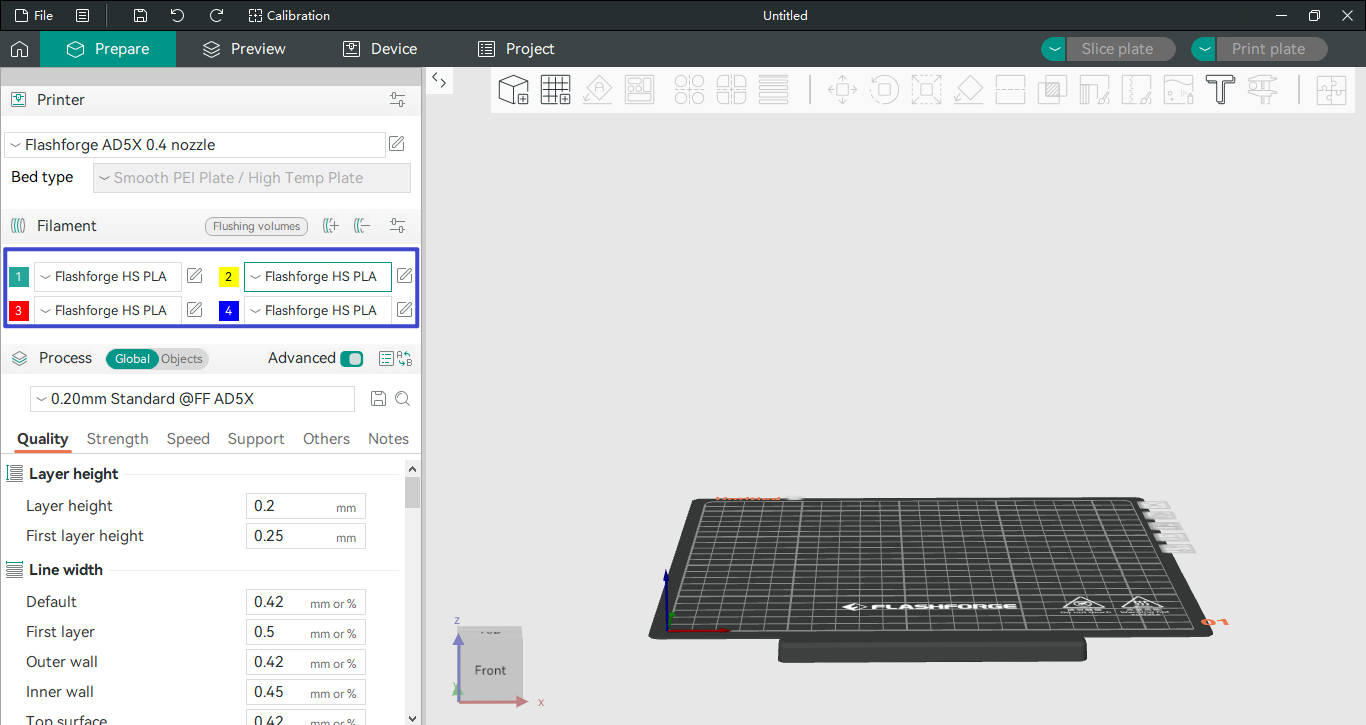Click the Flushing volumes button
The image size is (1366, 725).
(x=256, y=226)
